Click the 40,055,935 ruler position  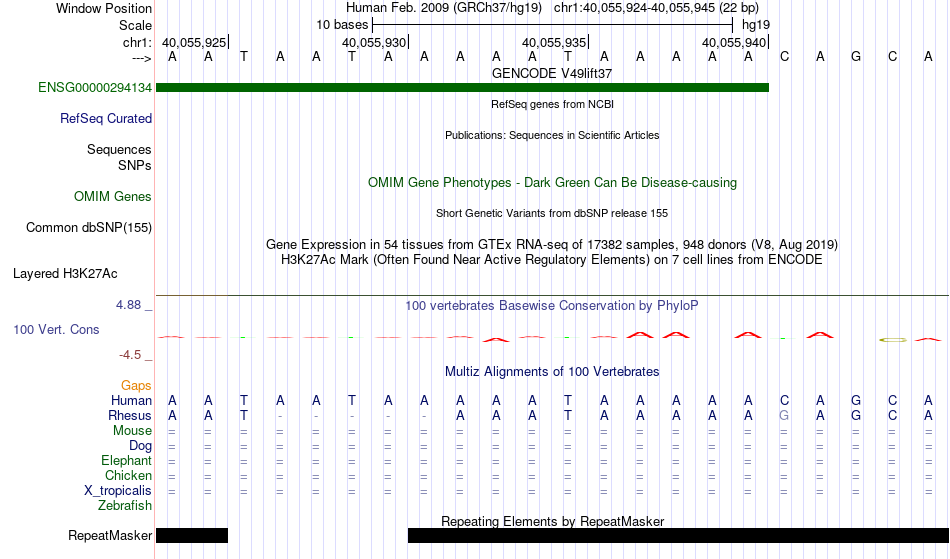(554, 42)
